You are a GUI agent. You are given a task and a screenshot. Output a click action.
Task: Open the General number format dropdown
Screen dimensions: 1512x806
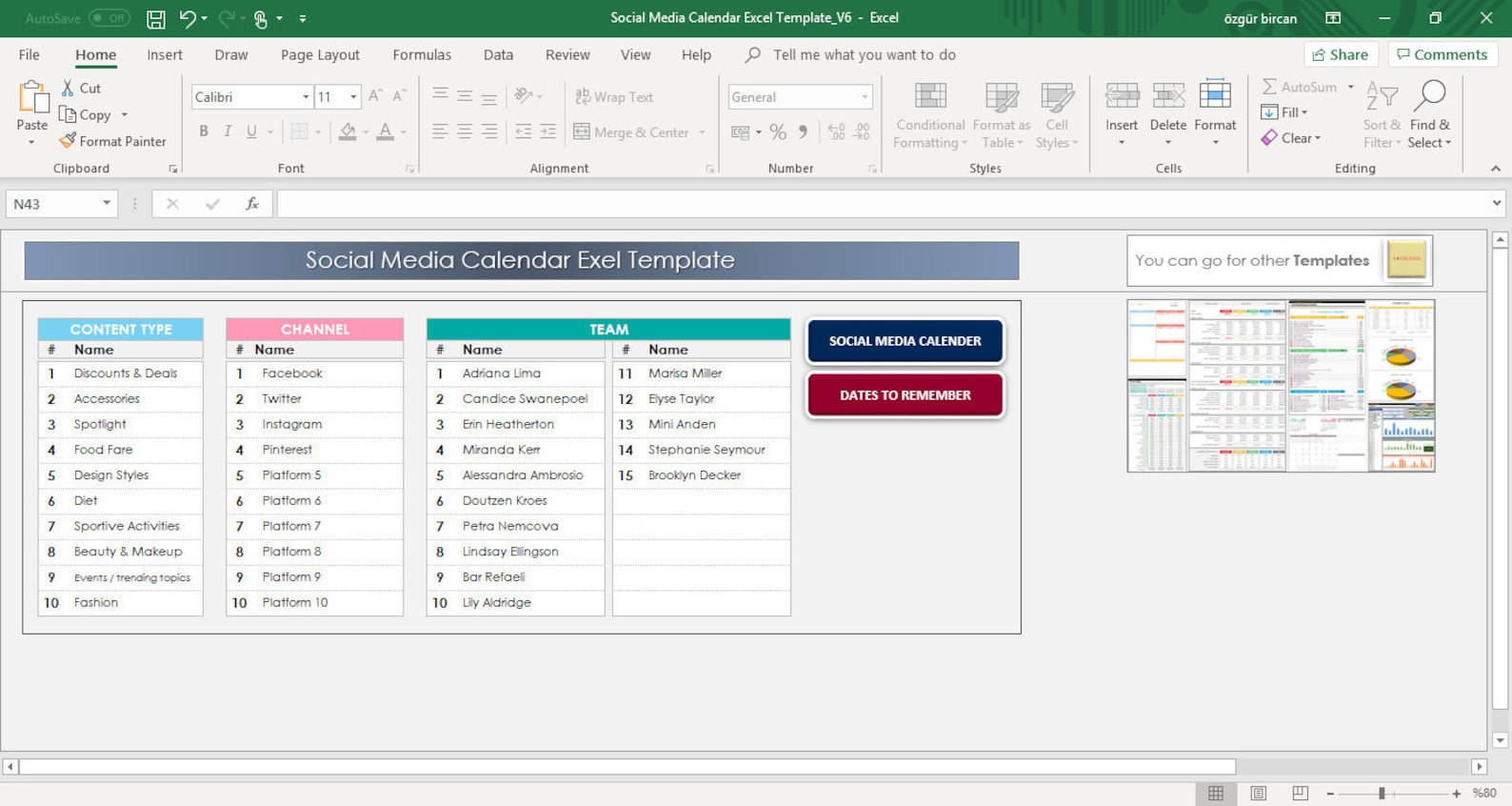[865, 97]
